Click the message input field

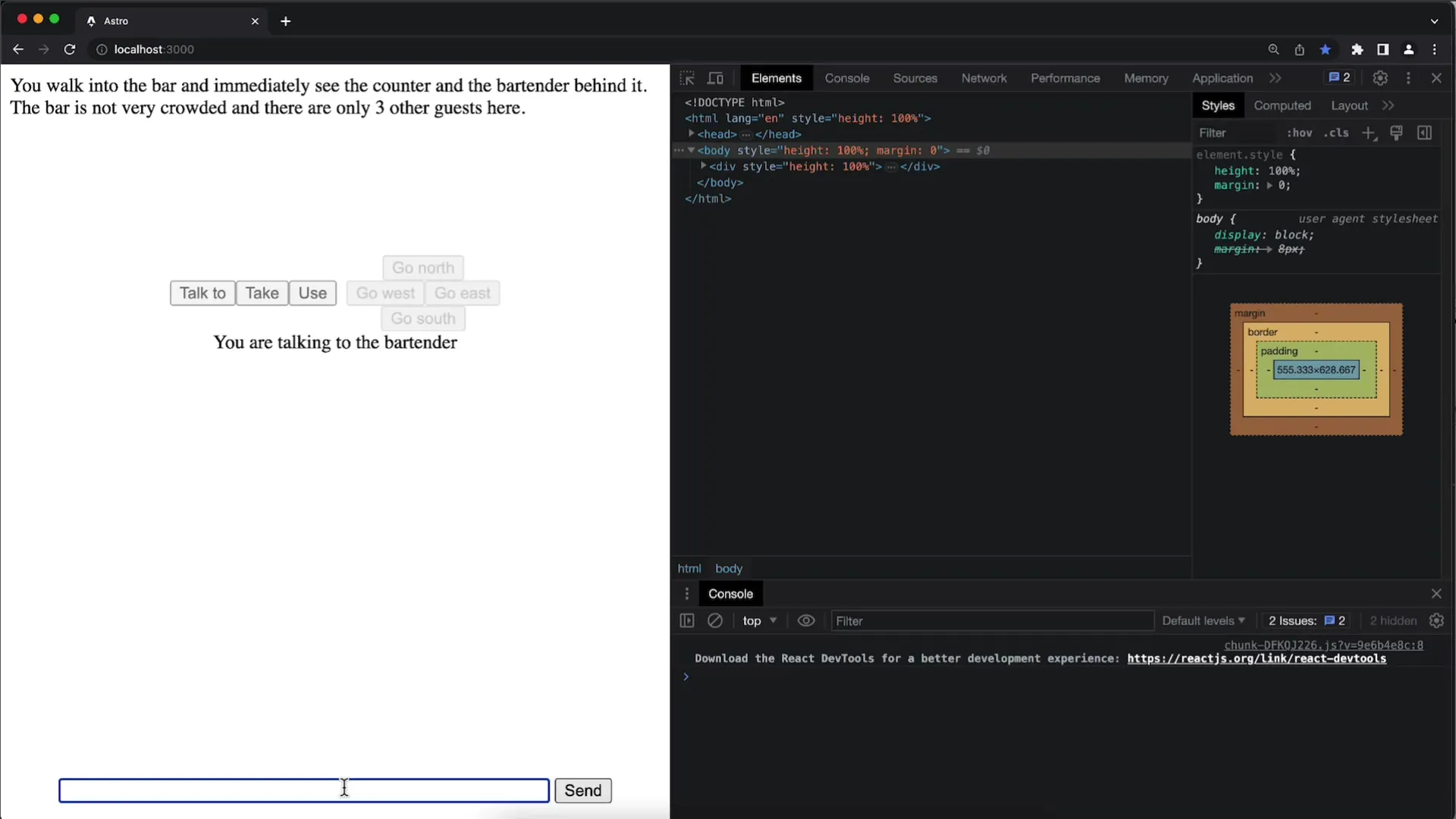click(304, 790)
